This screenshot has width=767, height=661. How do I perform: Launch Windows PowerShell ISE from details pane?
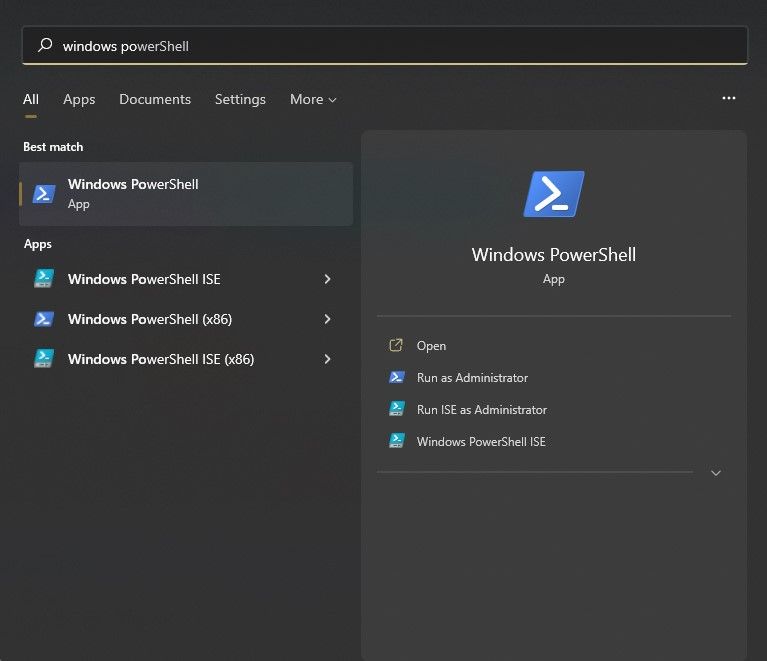(x=481, y=441)
